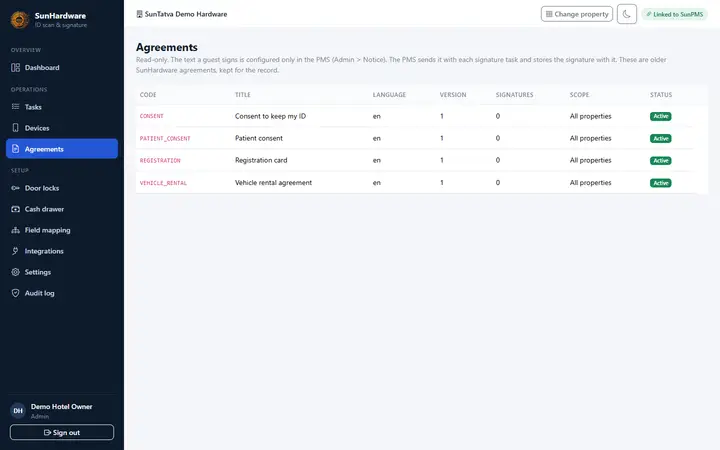Click the Agreements page heading
Image resolution: width=720 pixels, height=450 pixels.
167,47
